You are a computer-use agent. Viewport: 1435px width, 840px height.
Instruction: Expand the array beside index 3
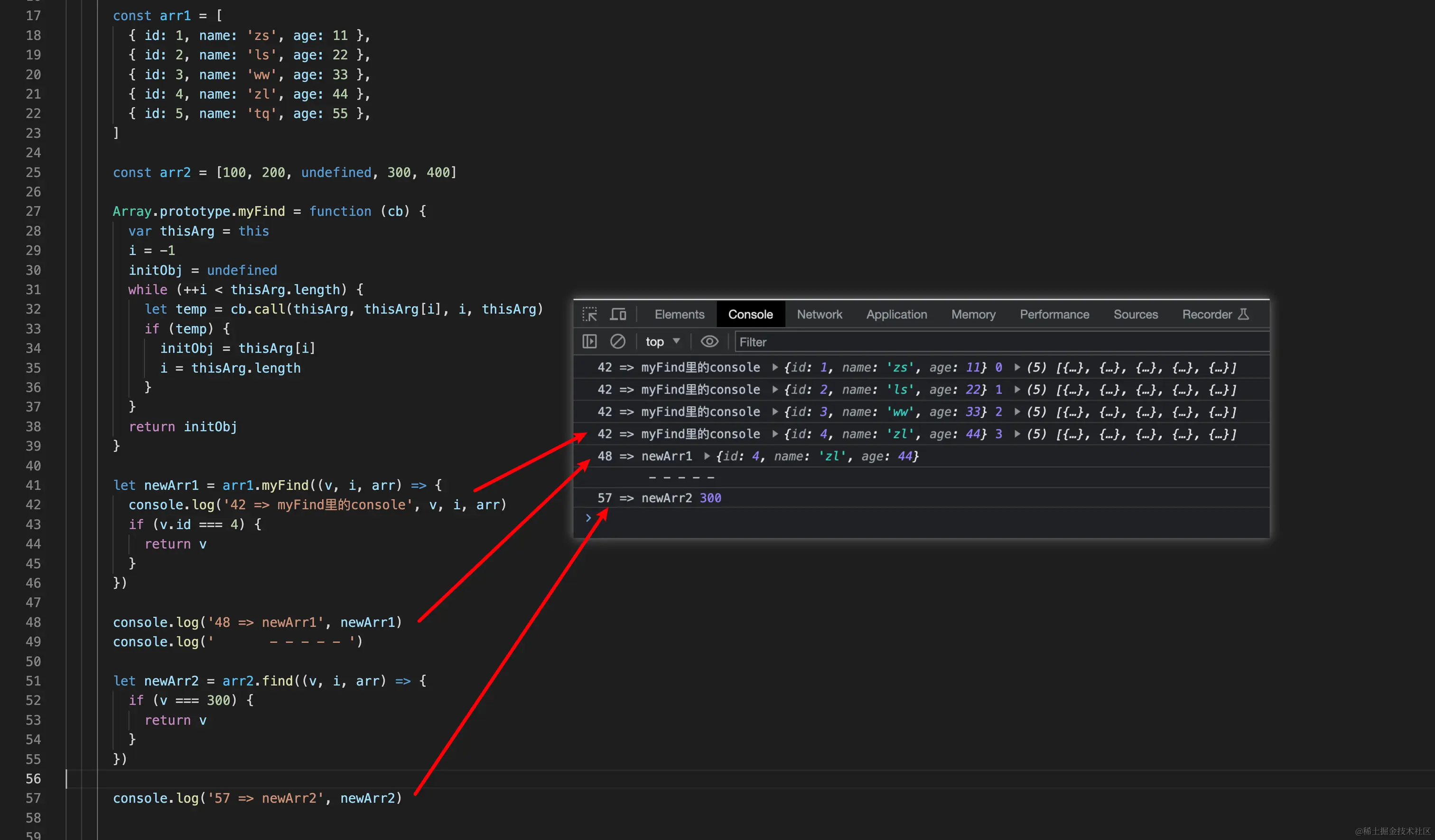(x=1017, y=435)
